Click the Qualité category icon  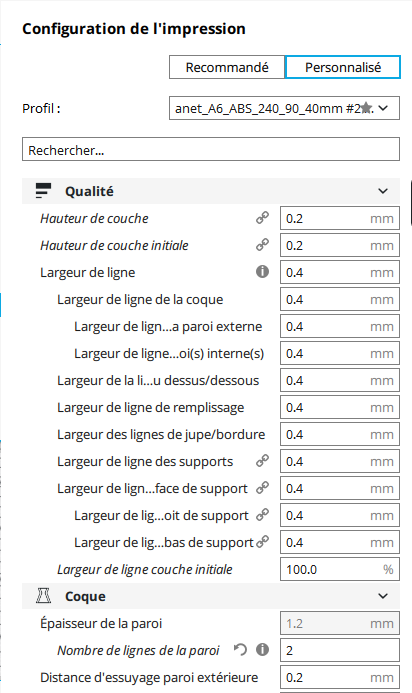(x=43, y=191)
